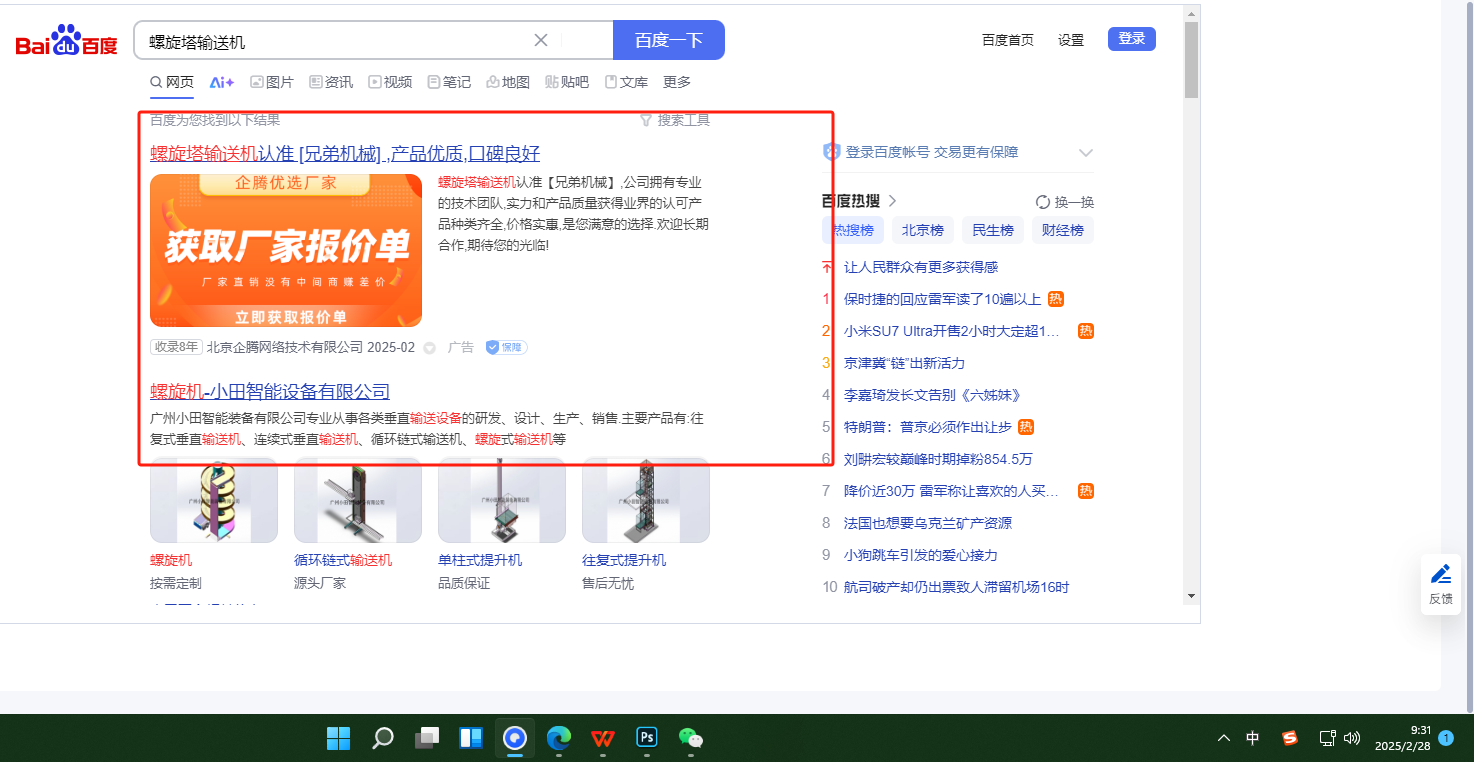Expand the login account notice chevron
Image resolution: width=1474 pixels, height=762 pixels.
pyautogui.click(x=1085, y=153)
